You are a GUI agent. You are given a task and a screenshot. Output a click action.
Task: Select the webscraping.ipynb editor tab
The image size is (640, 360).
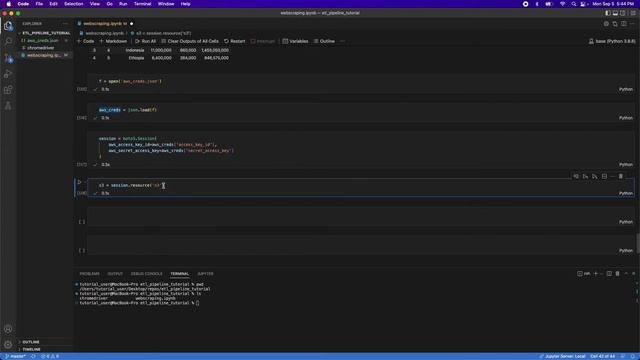[105, 24]
